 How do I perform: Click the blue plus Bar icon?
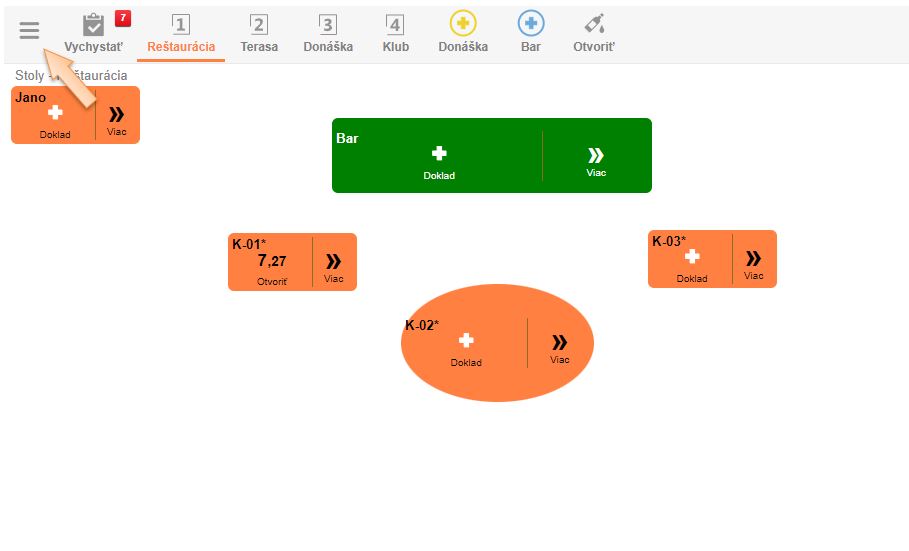click(x=531, y=33)
